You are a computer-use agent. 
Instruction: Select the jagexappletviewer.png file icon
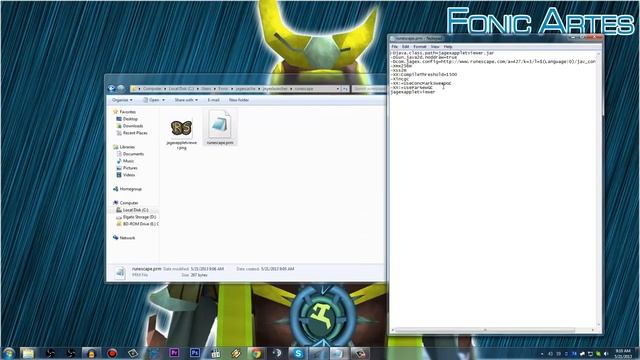tap(181, 130)
